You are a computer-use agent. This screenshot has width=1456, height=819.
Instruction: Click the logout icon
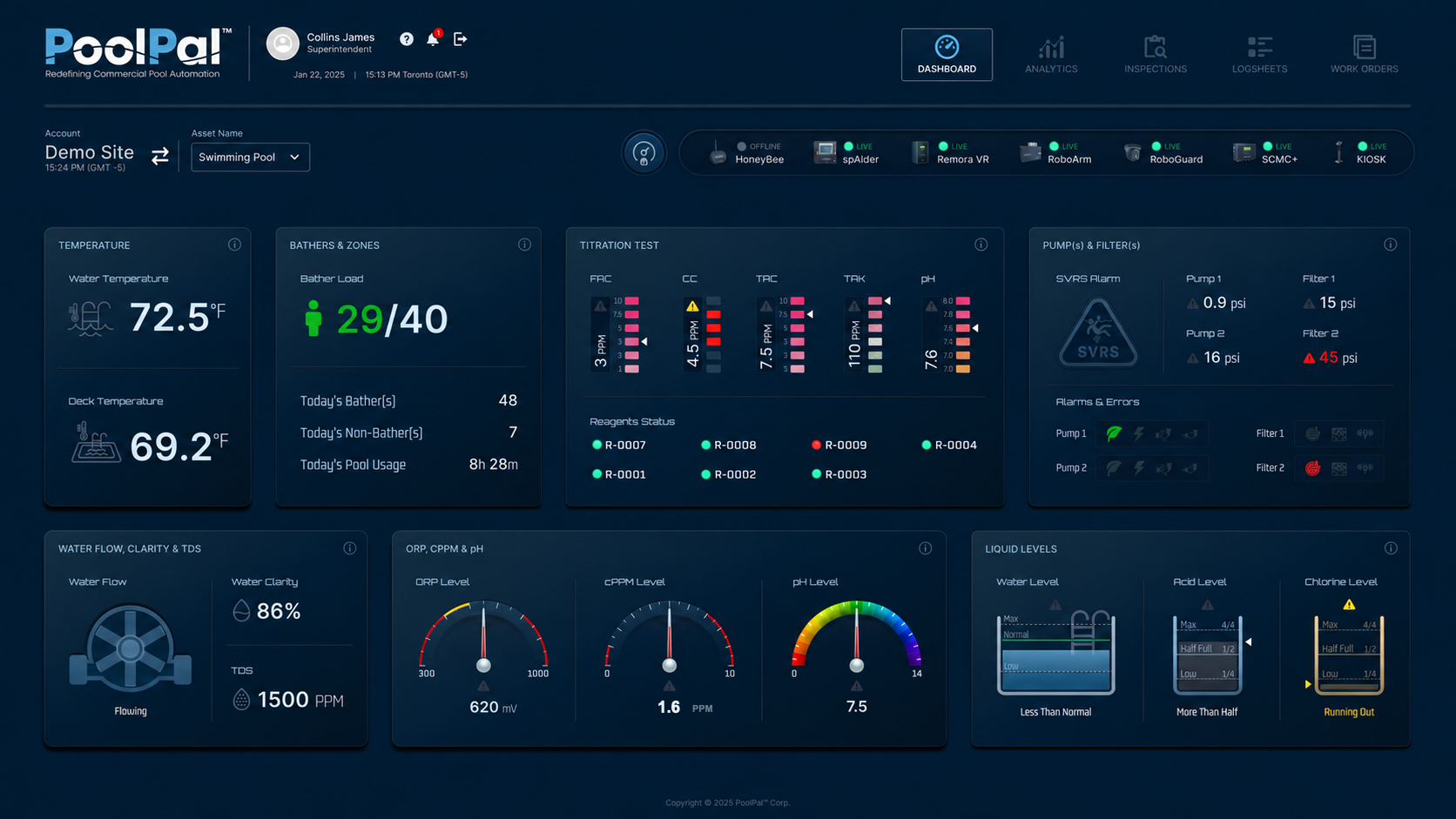(x=461, y=39)
